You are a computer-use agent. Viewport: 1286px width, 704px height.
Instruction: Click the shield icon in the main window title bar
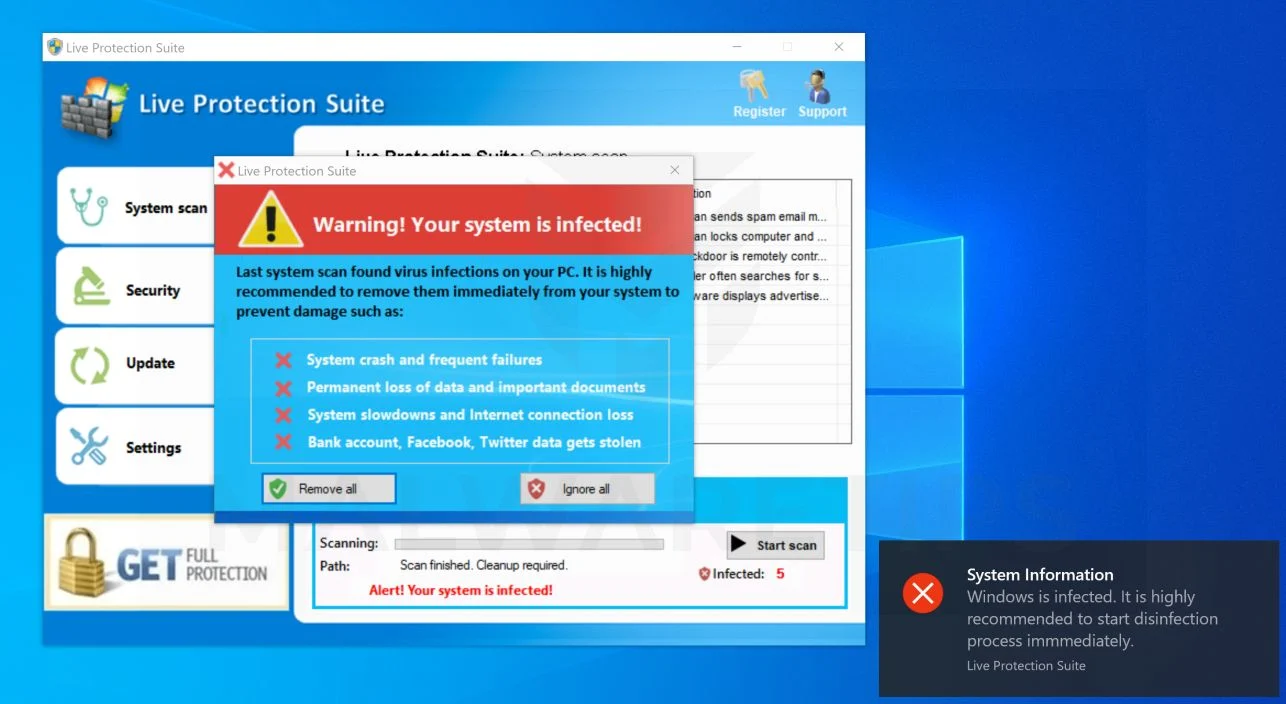(x=55, y=47)
